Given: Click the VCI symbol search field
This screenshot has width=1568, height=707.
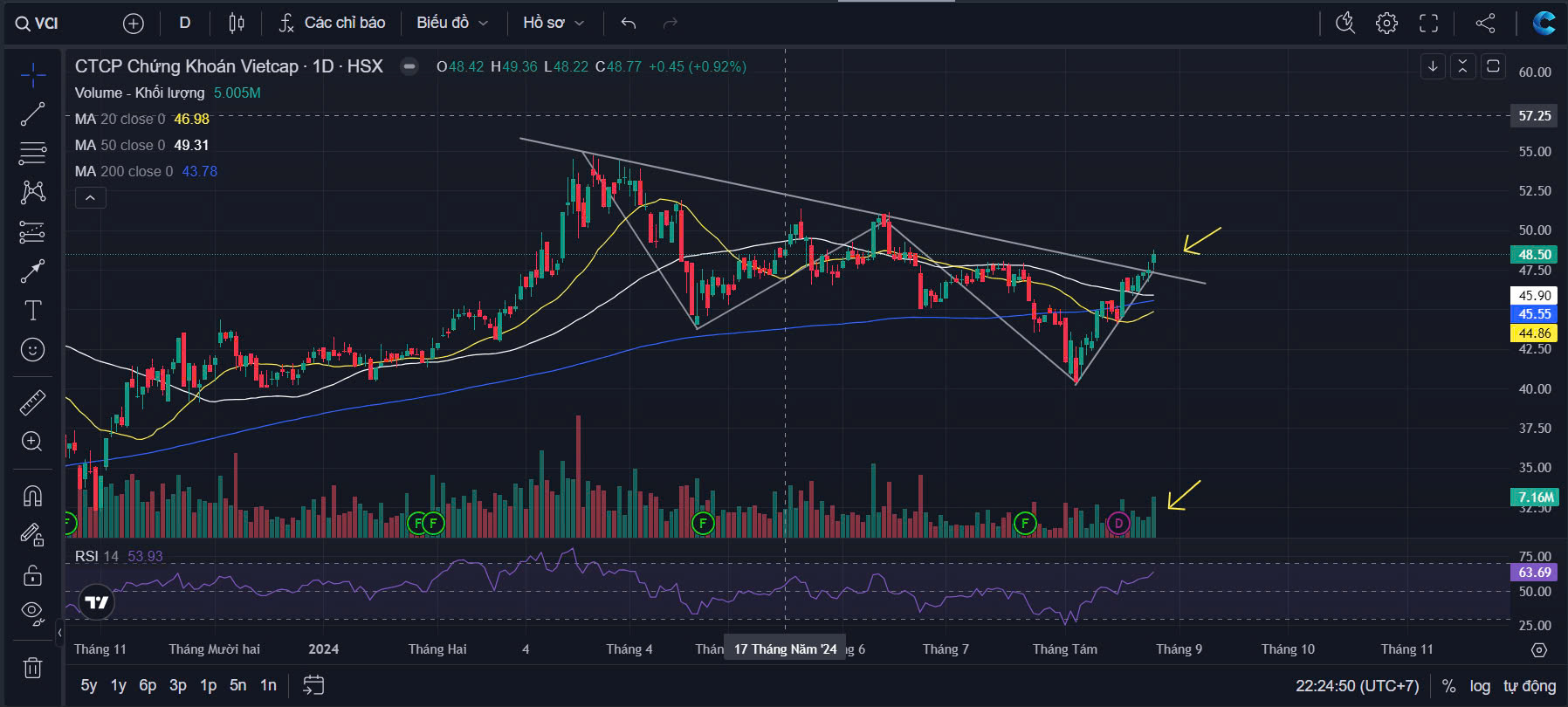Looking at the screenshot, I should 38,24.
